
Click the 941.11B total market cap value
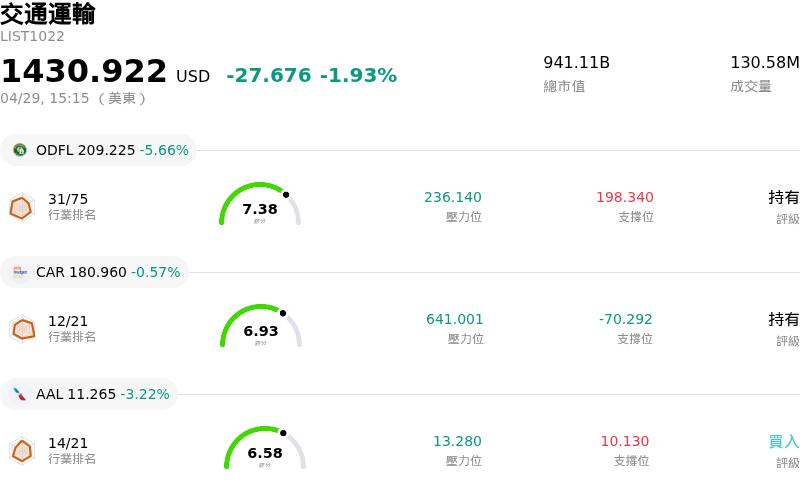tap(576, 63)
